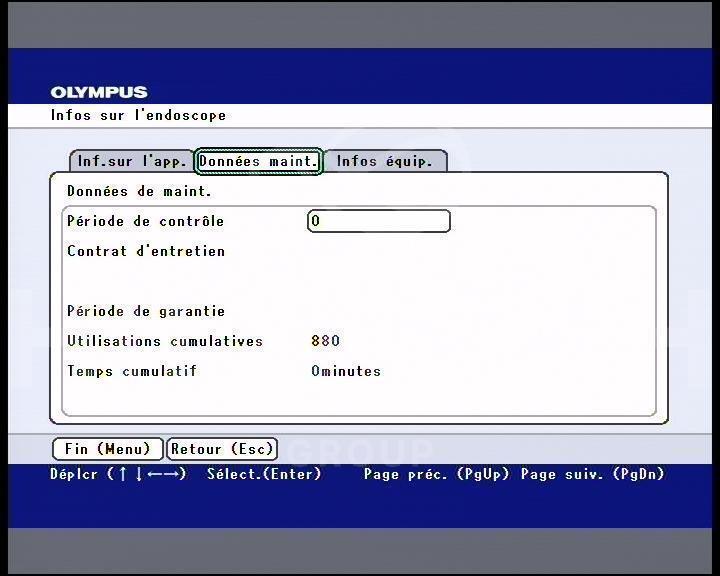
Task: Click the Contrat d'entretien label
Action: coord(146,251)
